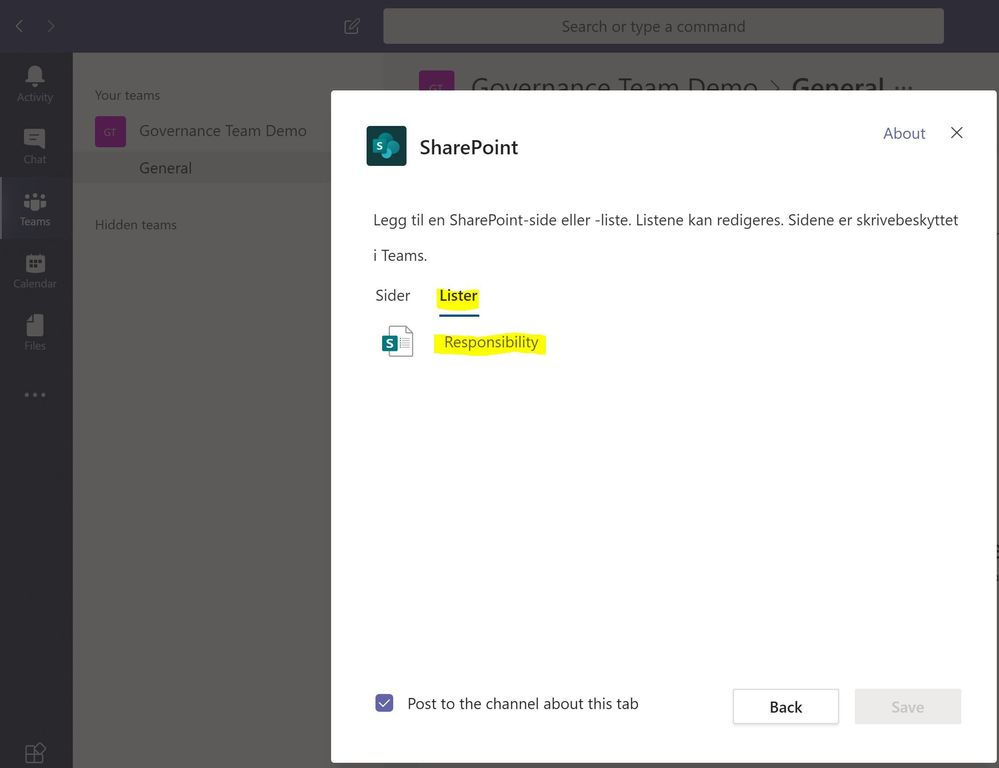This screenshot has width=999, height=768.
Task: Go back with the left arrow
Action: pyautogui.click(x=20, y=26)
